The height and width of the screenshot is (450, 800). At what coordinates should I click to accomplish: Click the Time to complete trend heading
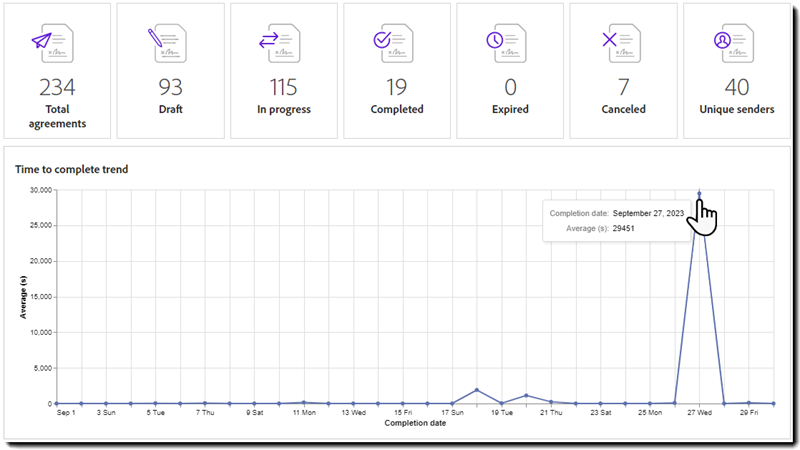point(71,169)
